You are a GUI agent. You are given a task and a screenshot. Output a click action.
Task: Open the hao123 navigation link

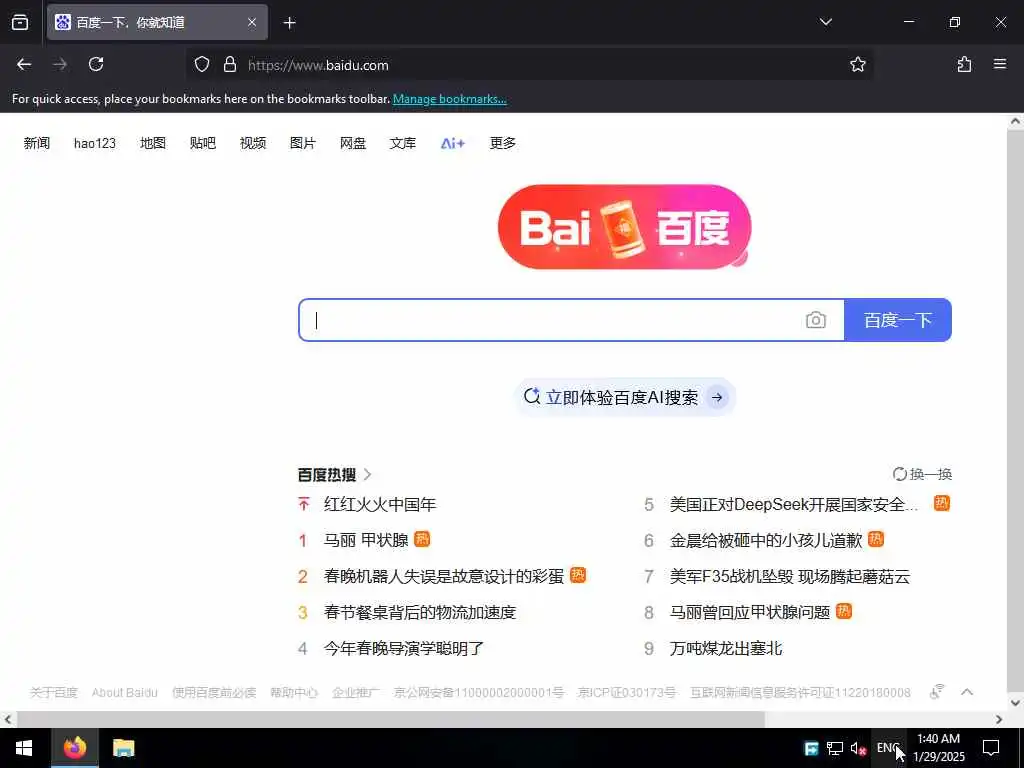pyautogui.click(x=95, y=143)
